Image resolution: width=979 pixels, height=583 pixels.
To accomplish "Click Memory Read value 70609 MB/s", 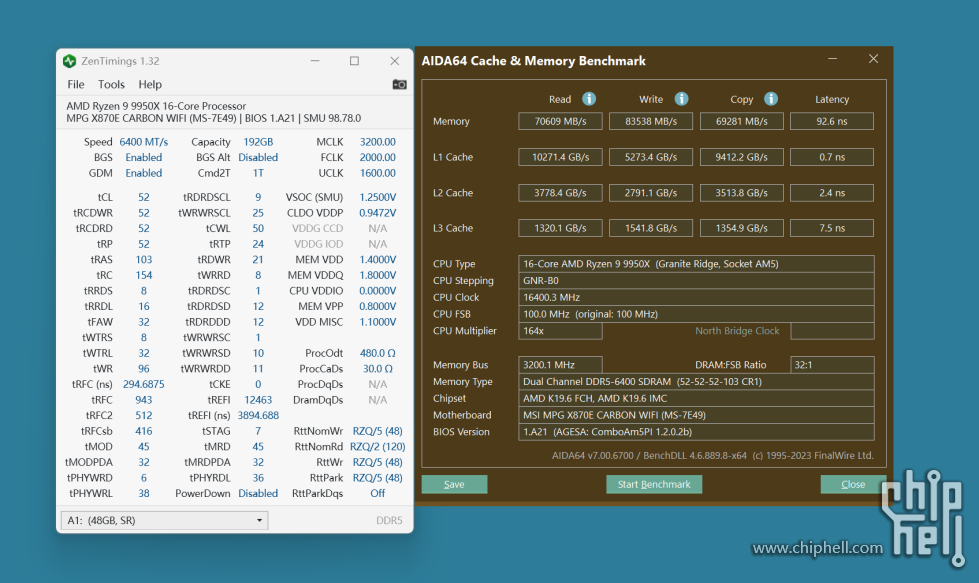I will [560, 121].
